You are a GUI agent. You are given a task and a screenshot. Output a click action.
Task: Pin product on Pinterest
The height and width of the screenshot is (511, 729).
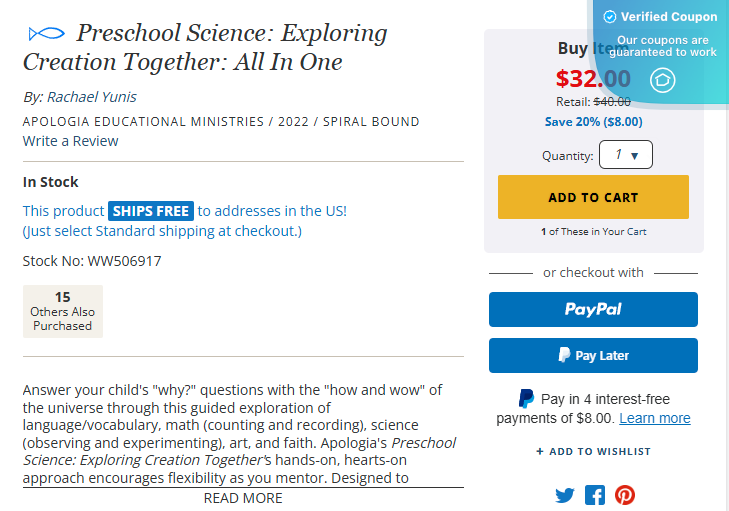coord(625,495)
